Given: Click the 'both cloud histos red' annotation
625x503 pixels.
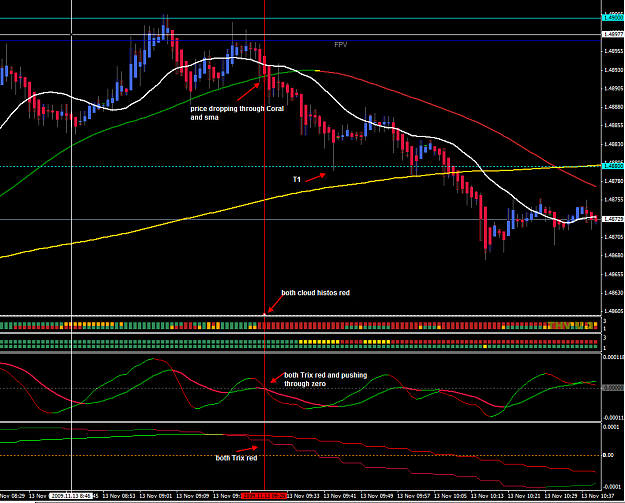Looking at the screenshot, I should point(315,293).
